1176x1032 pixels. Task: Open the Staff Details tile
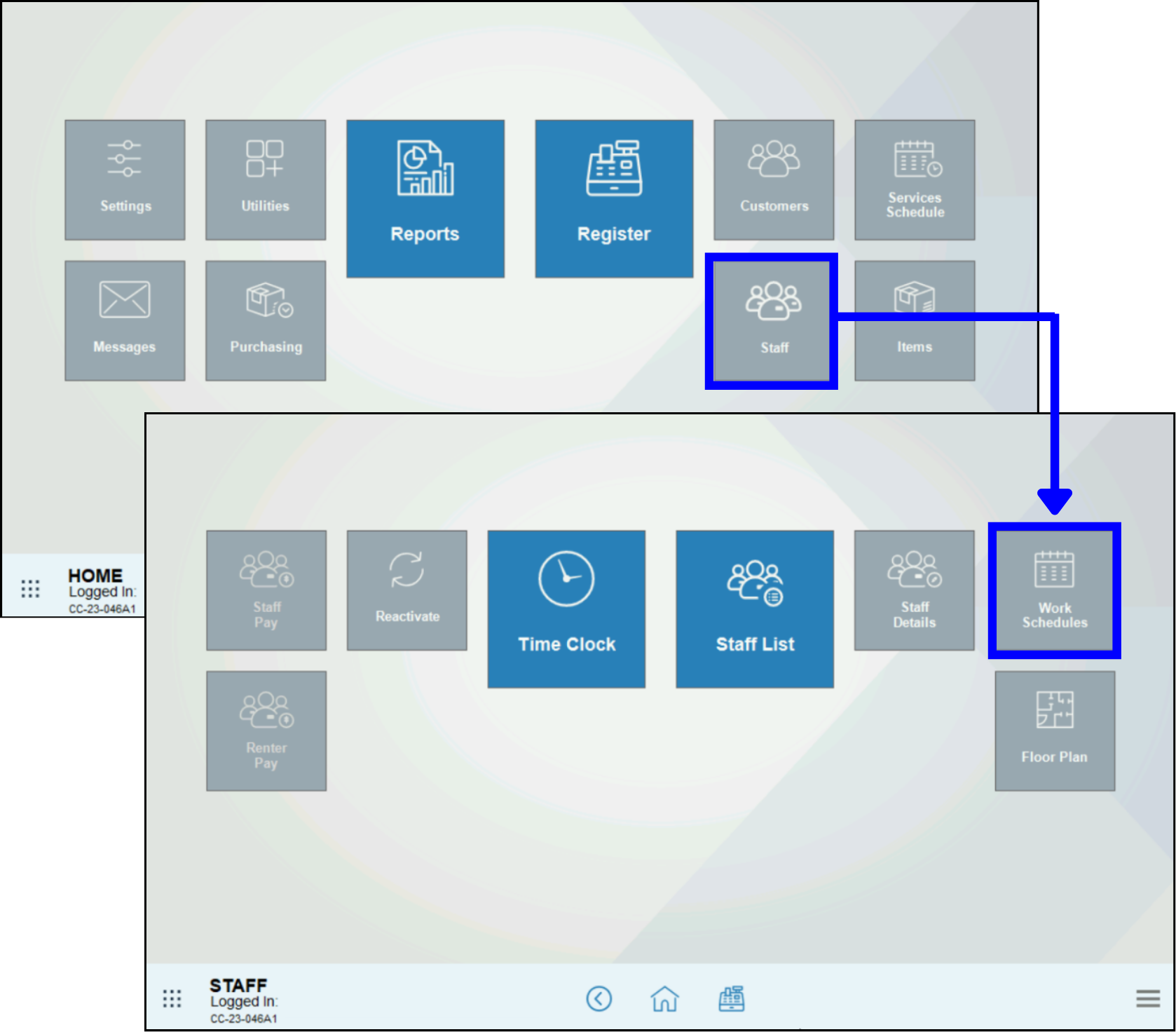914,590
